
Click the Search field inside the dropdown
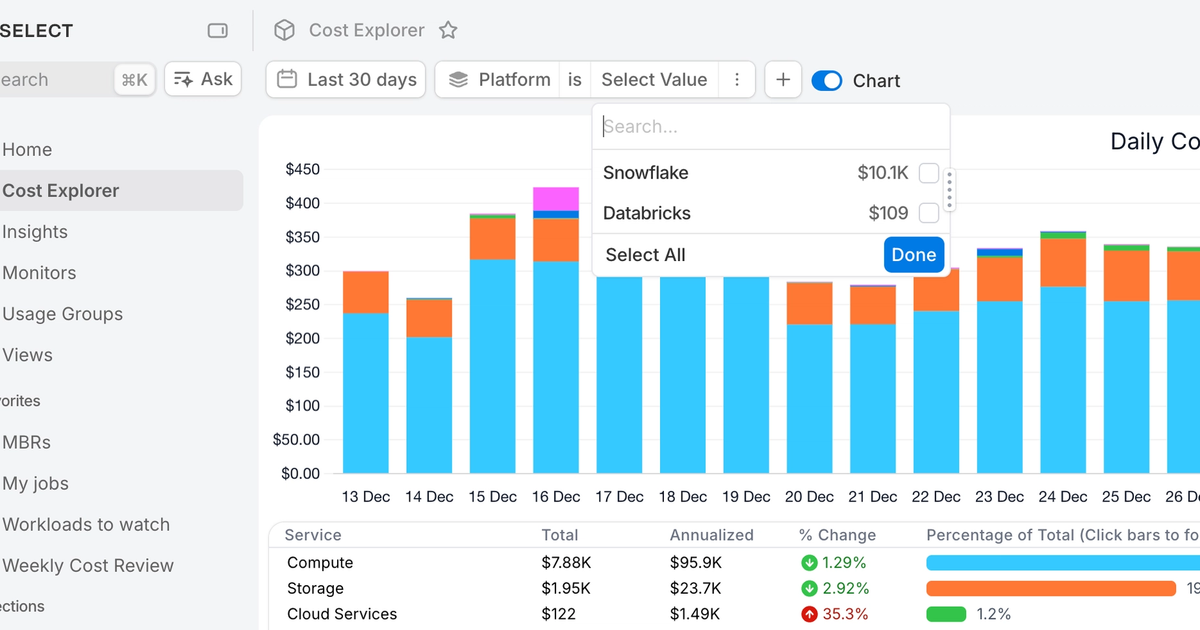[x=770, y=126]
